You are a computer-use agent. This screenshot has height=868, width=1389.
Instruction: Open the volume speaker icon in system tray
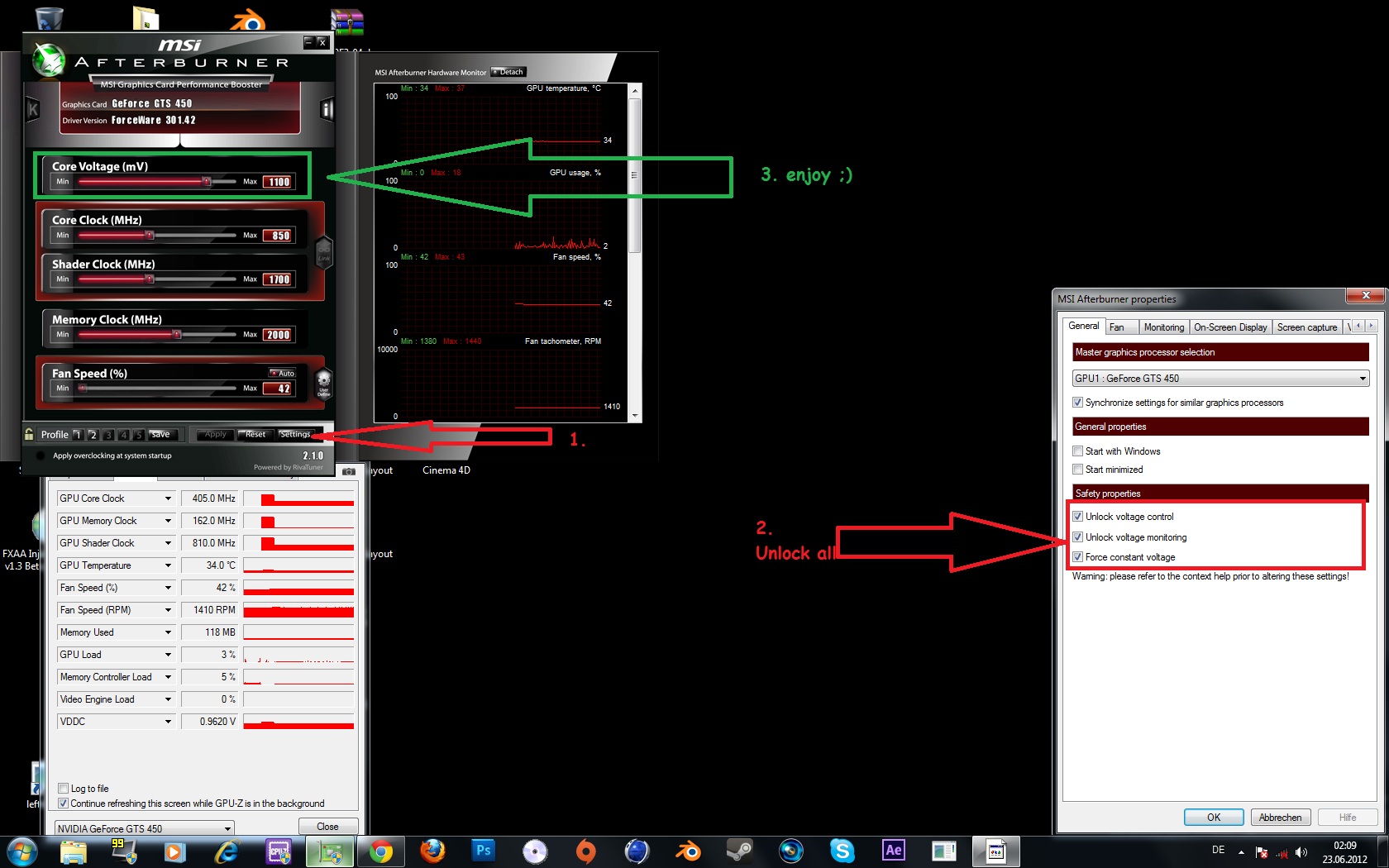[1301, 852]
